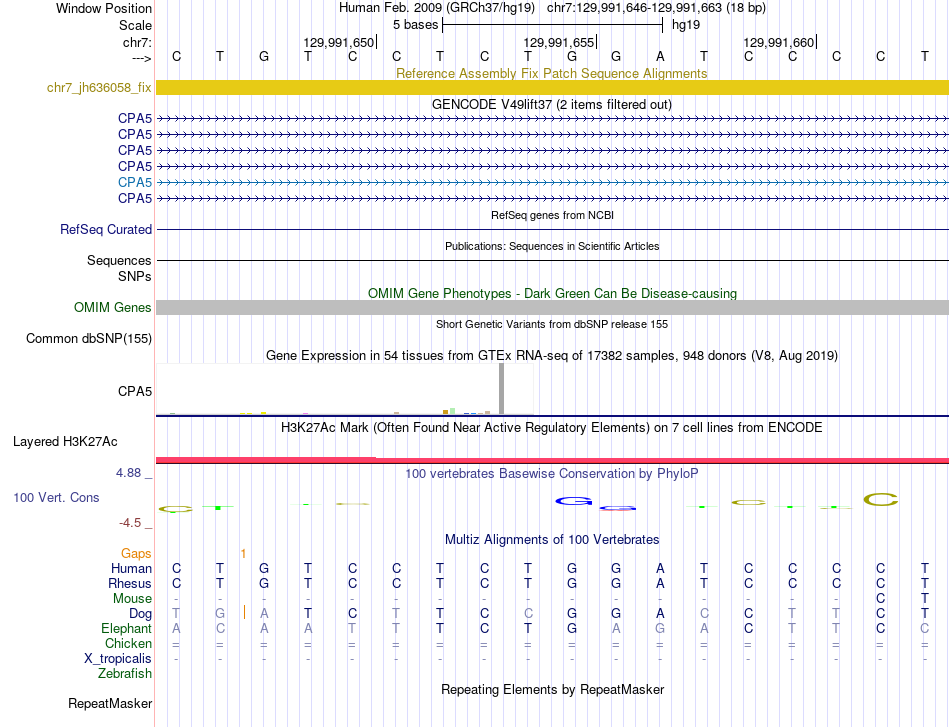Screen dimensions: 950x727
Task: Click the SNPs track label
Action: point(135,276)
